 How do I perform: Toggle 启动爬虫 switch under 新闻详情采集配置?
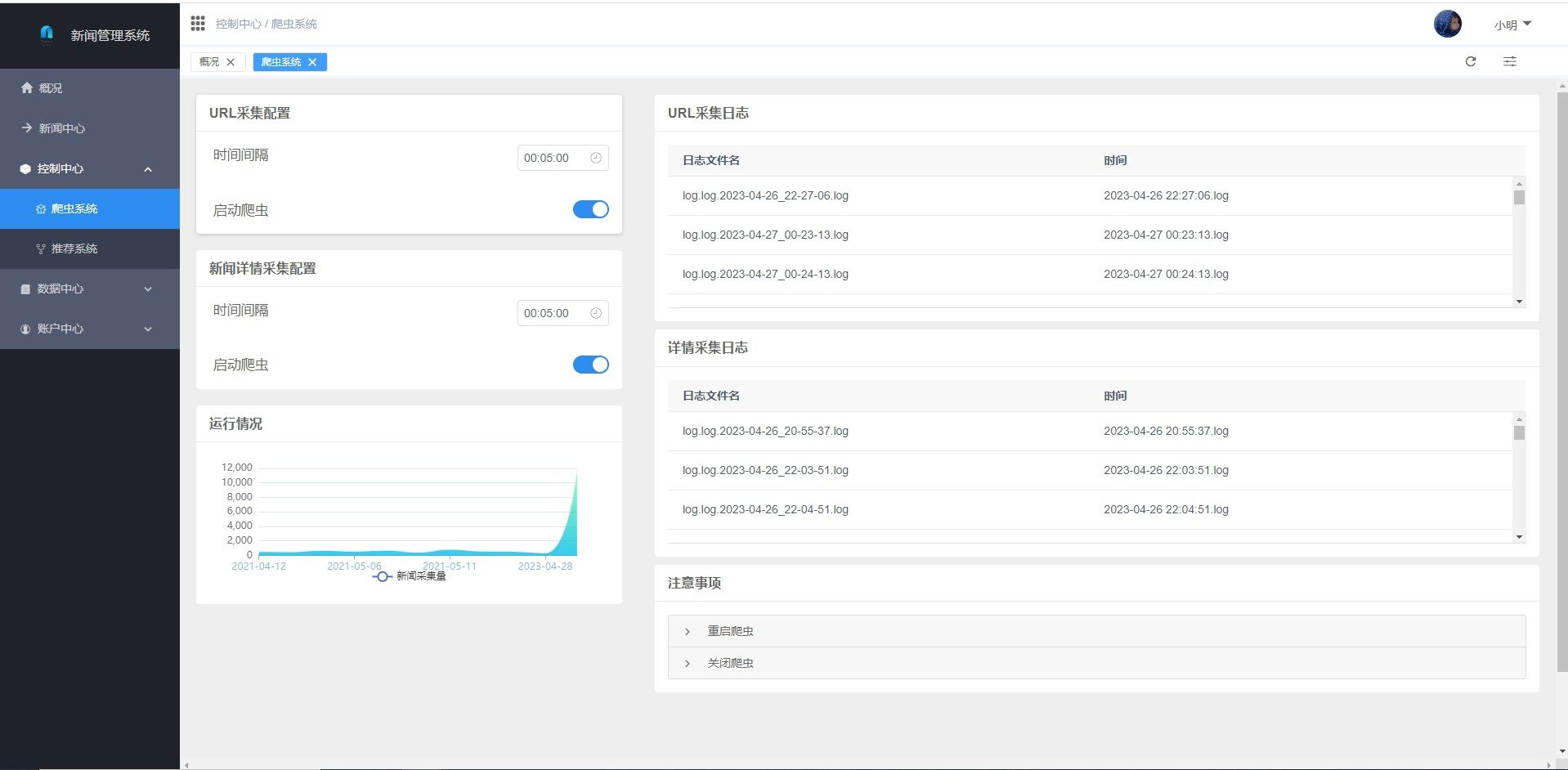point(590,365)
